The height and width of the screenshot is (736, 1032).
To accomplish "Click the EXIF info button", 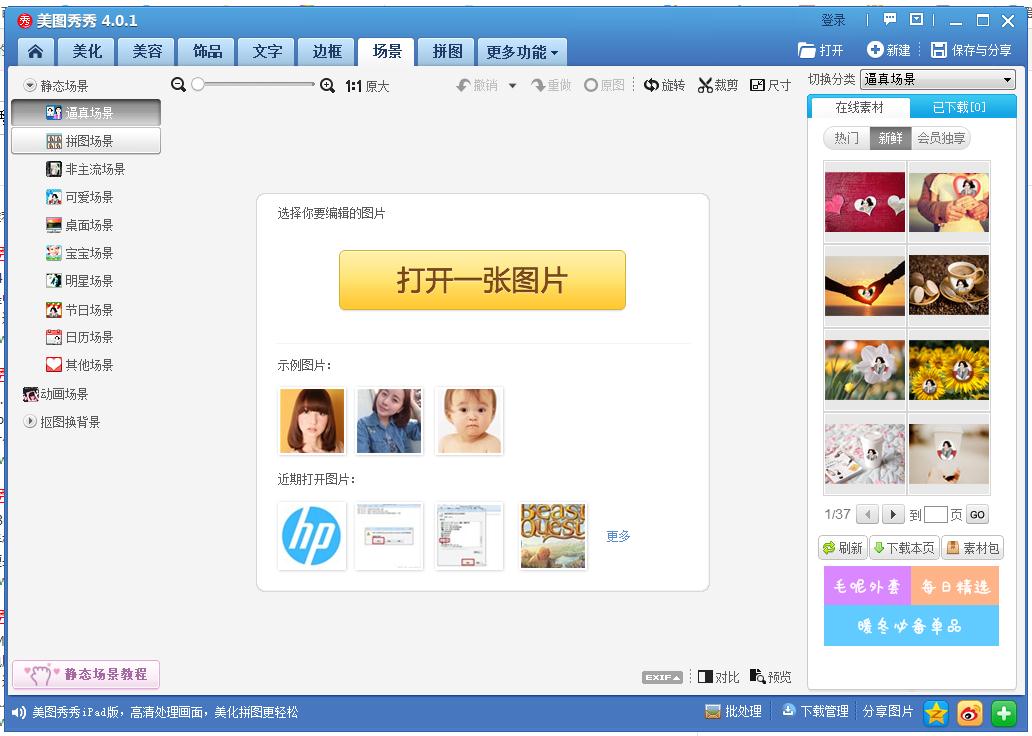I will (x=662, y=677).
